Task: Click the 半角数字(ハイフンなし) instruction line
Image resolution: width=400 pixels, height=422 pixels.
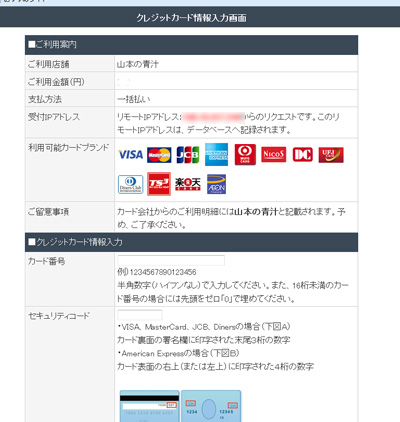Action: click(x=233, y=292)
